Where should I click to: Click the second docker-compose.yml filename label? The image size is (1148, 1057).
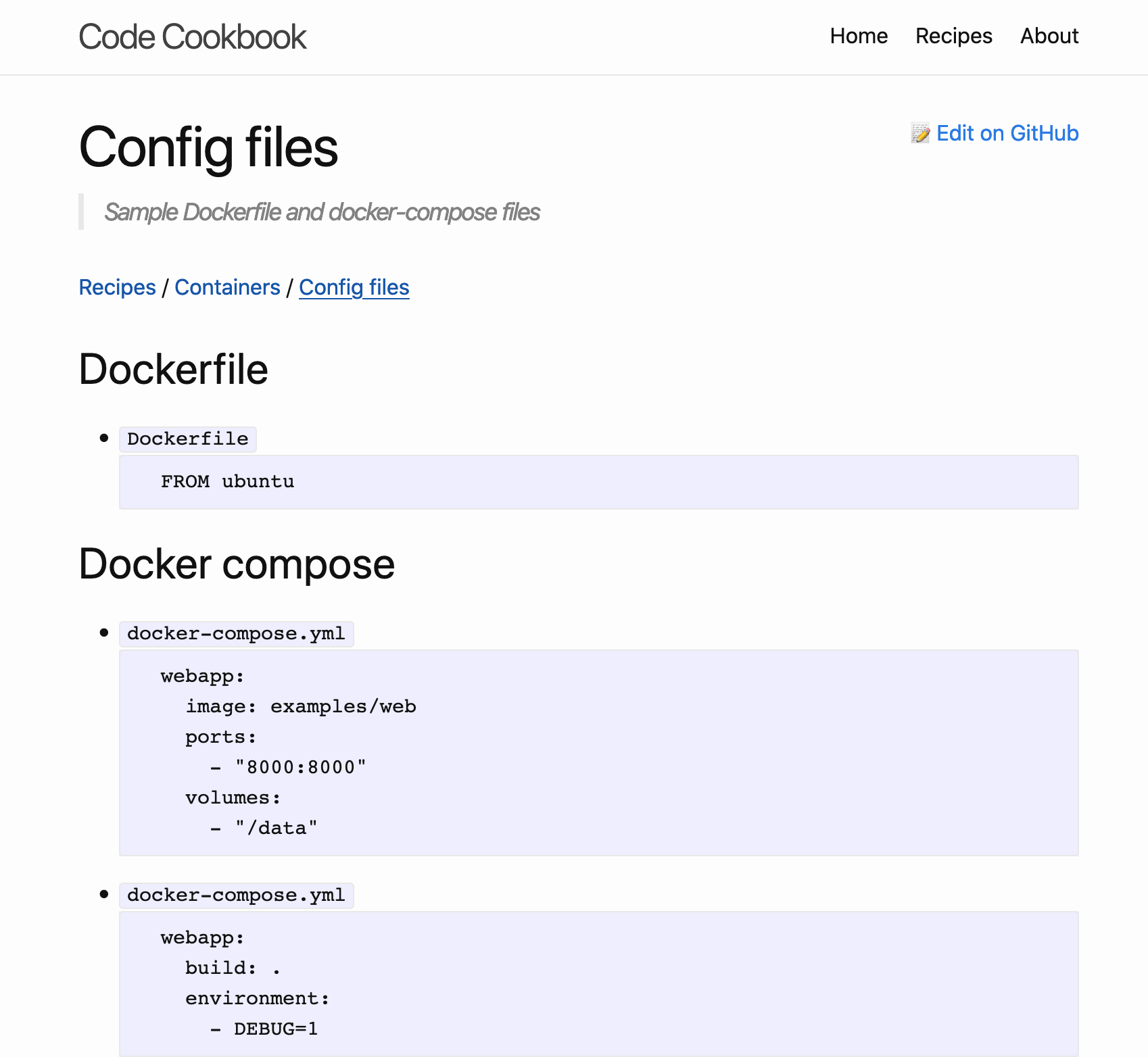(235, 895)
